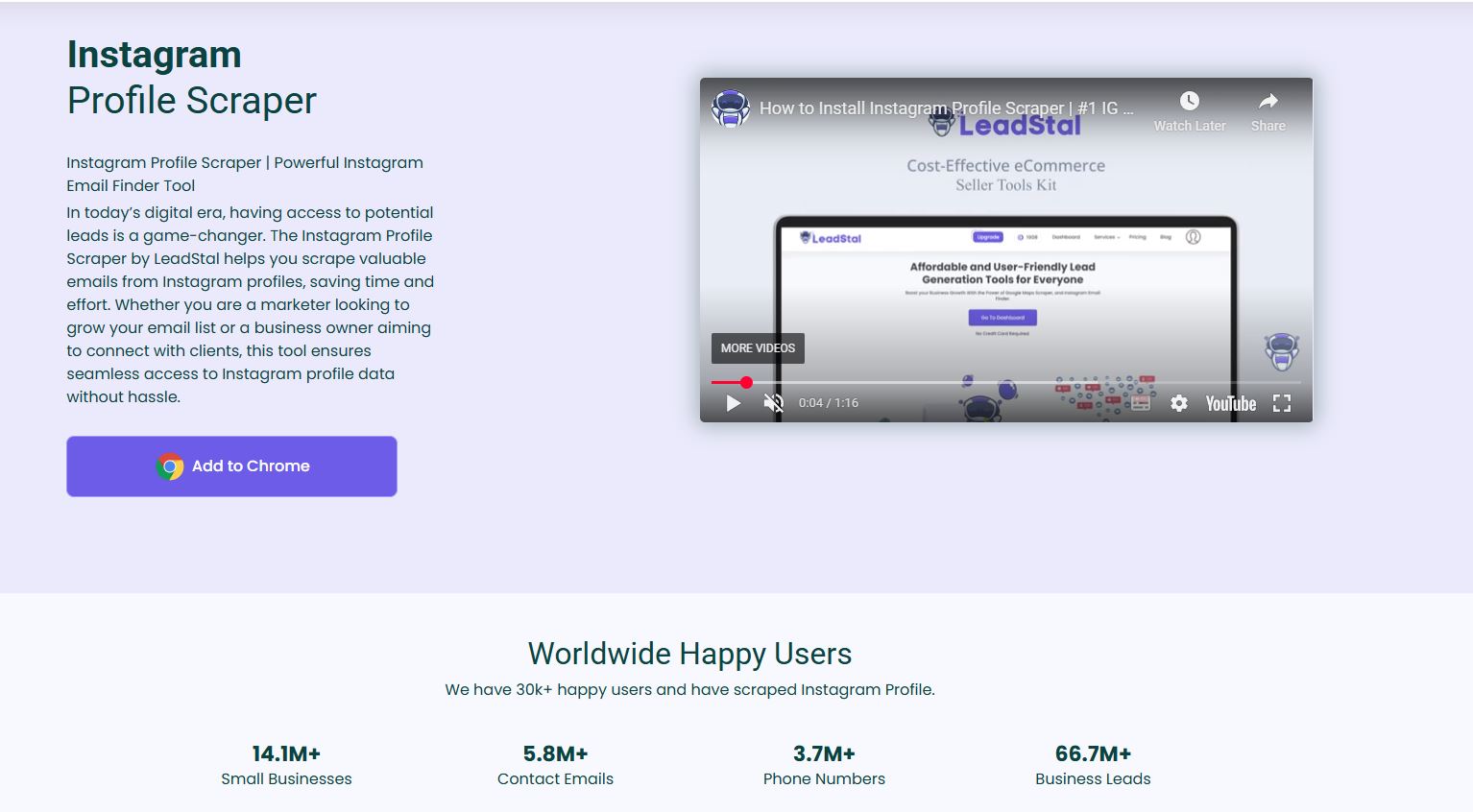Enter fullscreen video mode
The width and height of the screenshot is (1473, 812).
tap(1282, 404)
